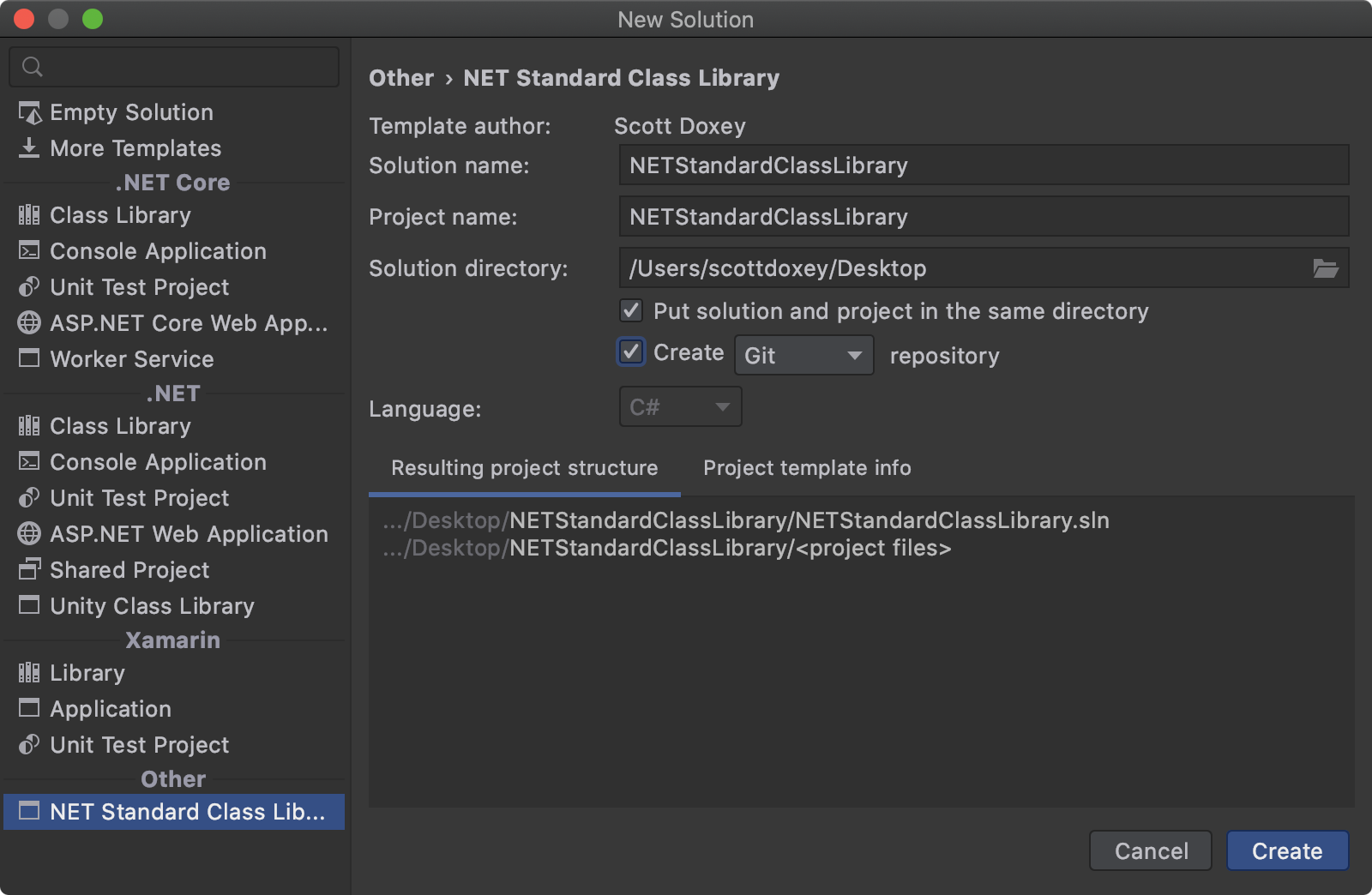
Task: Open the C# language dropdown
Action: click(681, 407)
